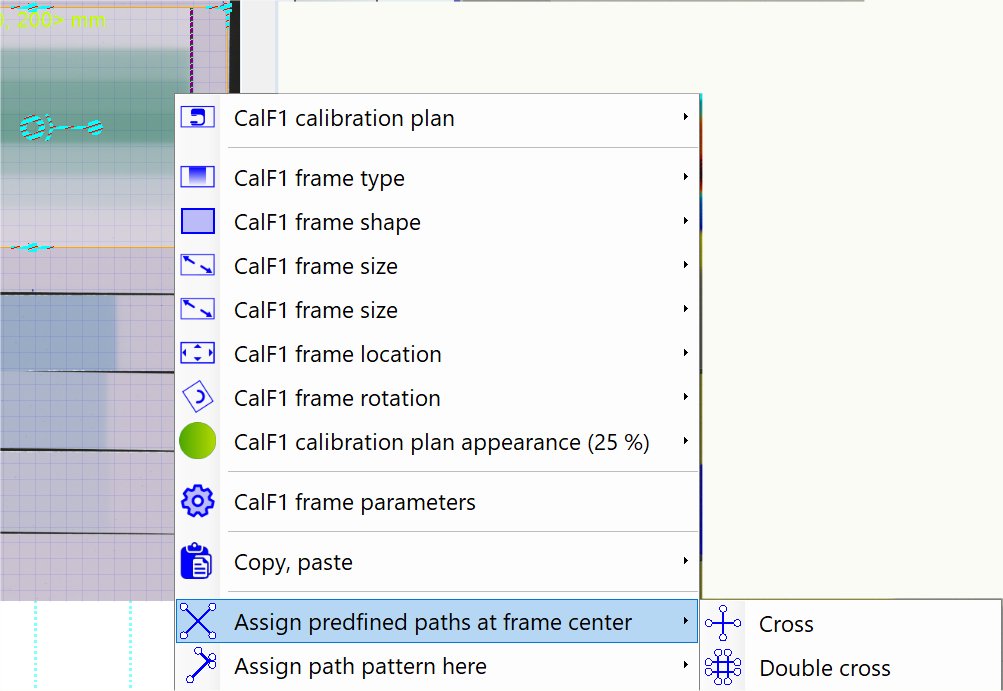
Task: Click the Cross pattern icon in submenu
Action: [722, 624]
